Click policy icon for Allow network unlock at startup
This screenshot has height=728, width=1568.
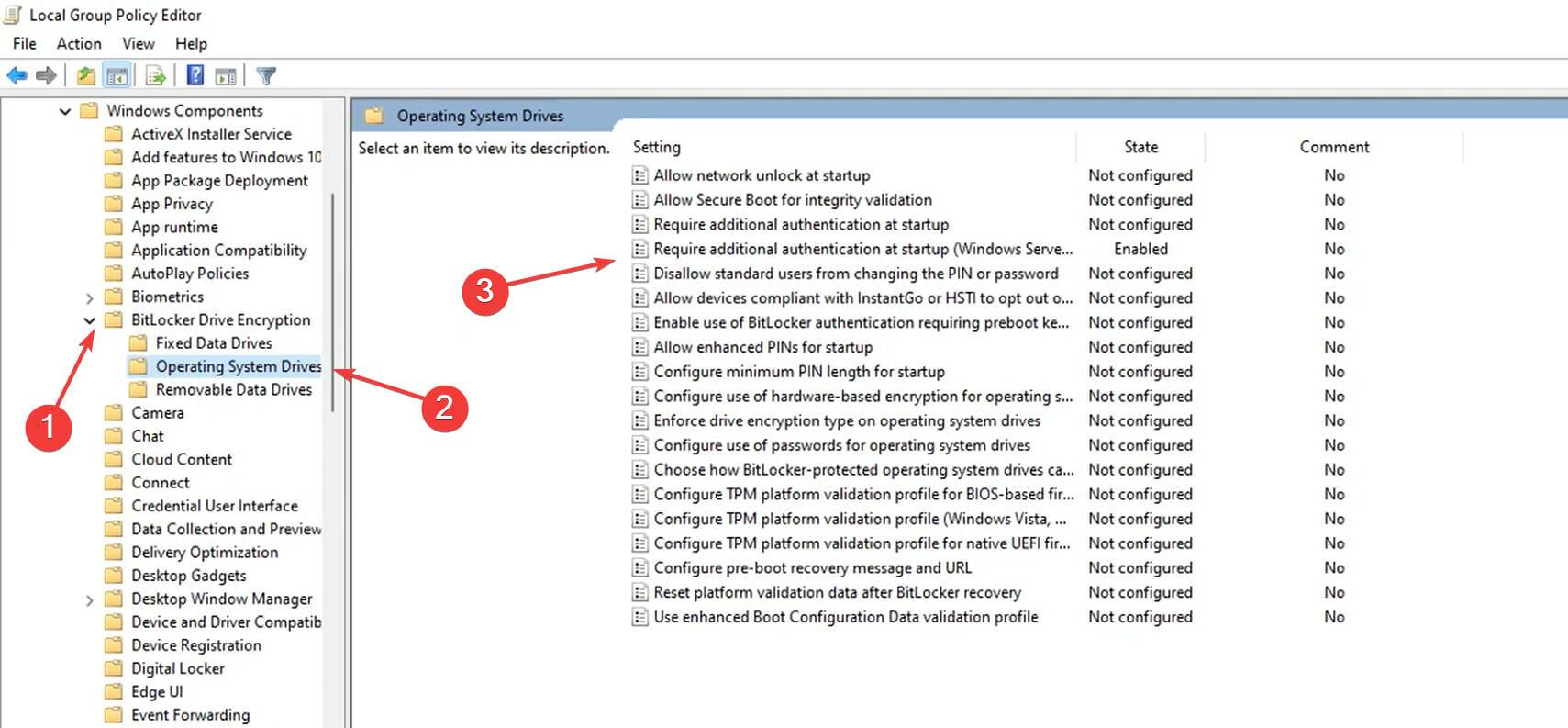[x=639, y=175]
